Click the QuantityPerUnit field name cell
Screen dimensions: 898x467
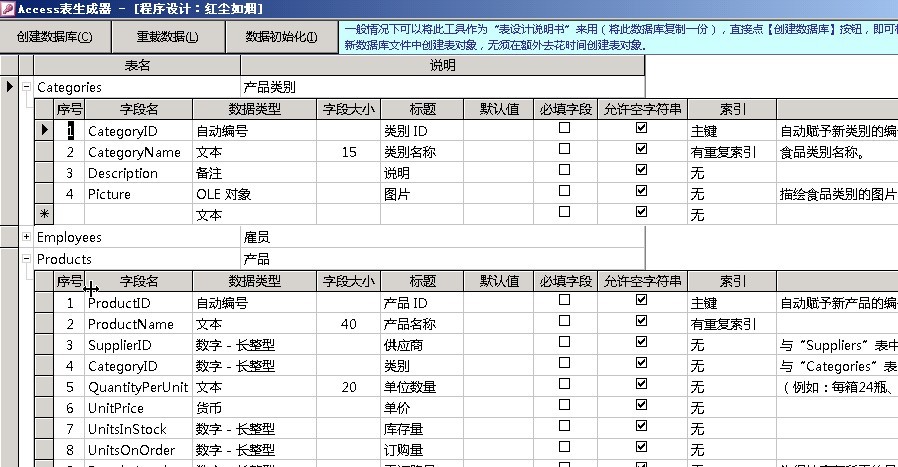(139, 387)
